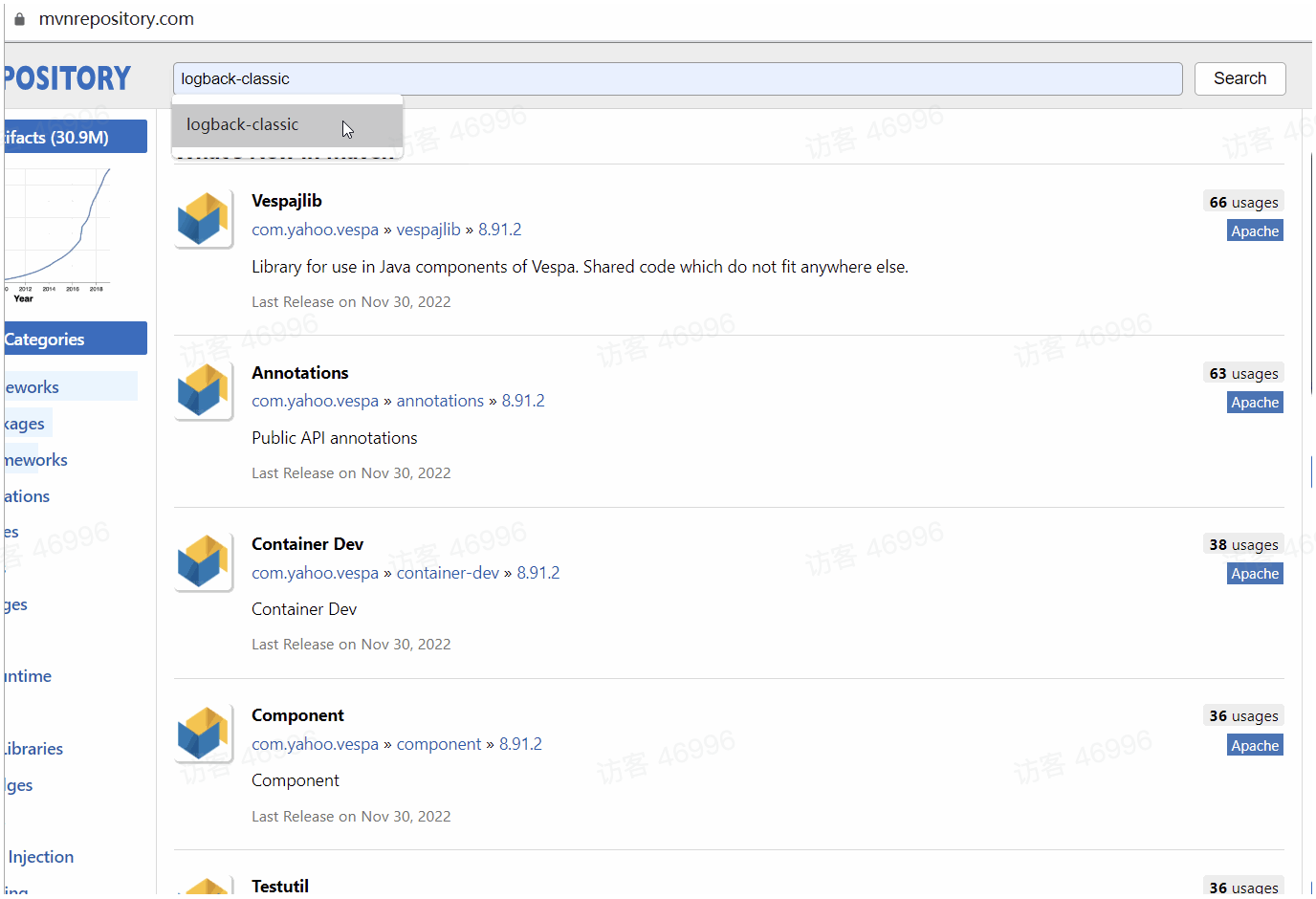1316x899 pixels.
Task: Click the padlock icon in address bar
Action: pyautogui.click(x=19, y=19)
